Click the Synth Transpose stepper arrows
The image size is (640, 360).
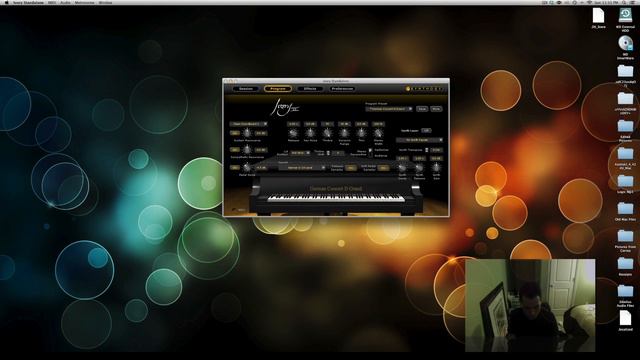point(427,150)
